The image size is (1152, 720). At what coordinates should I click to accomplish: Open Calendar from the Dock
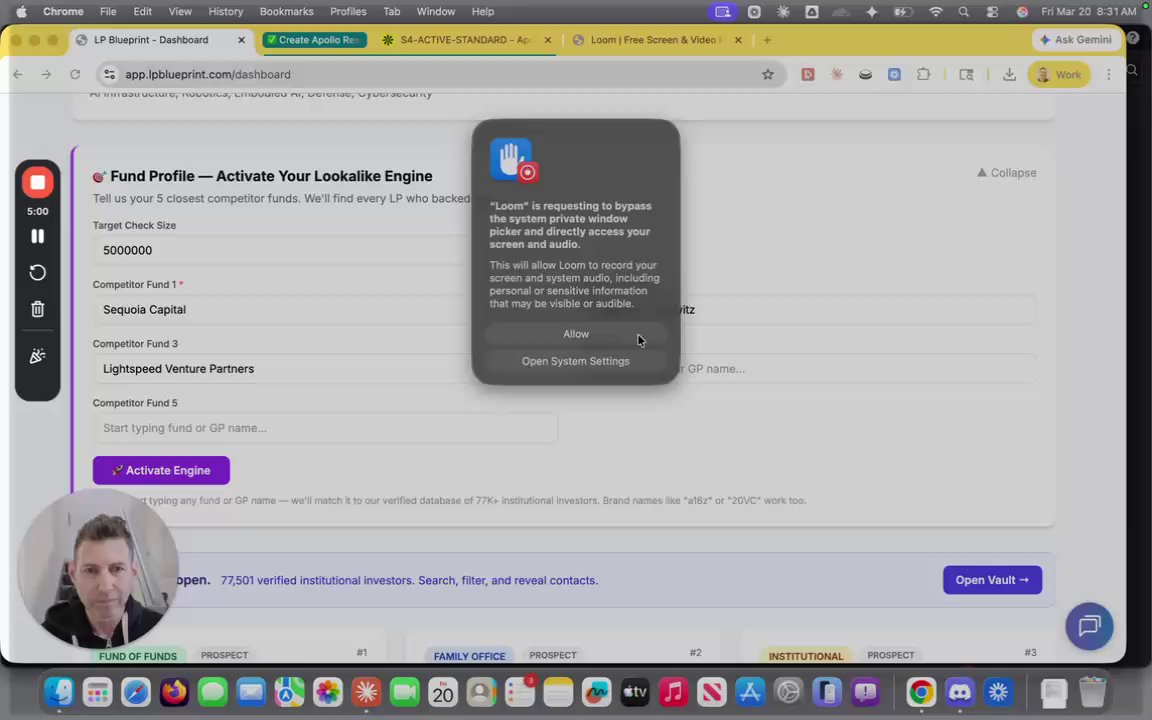point(443,691)
